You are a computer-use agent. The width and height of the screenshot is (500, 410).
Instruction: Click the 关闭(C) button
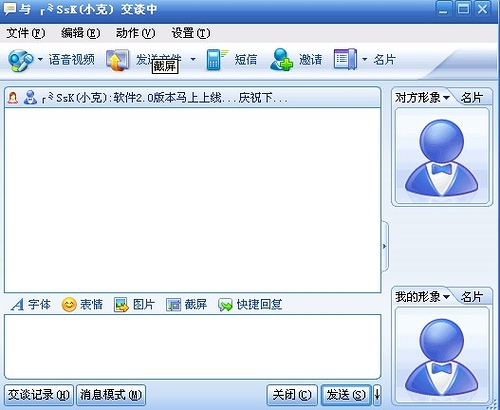(x=292, y=395)
